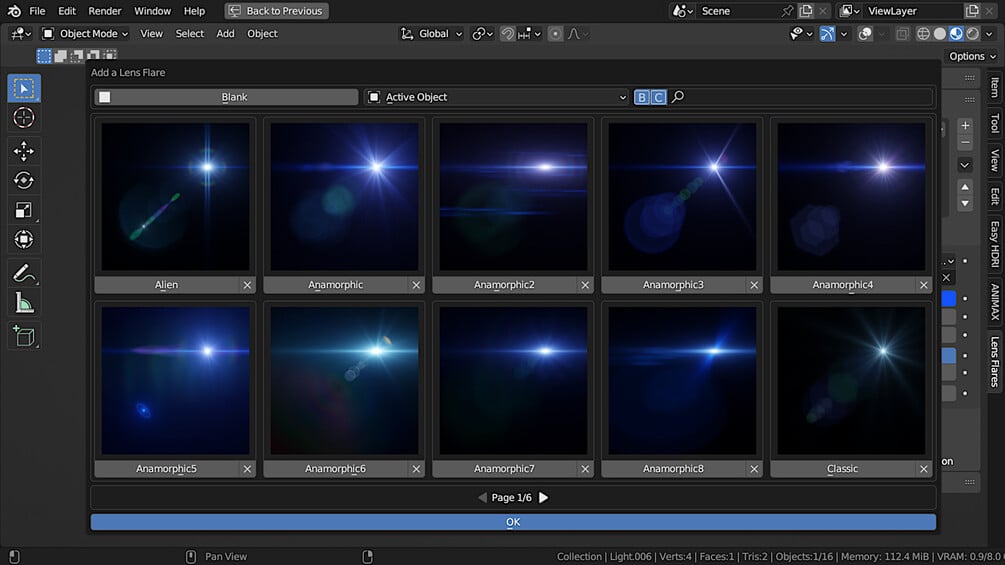Open pivot point dropdown
The height and width of the screenshot is (565, 1005).
click(x=481, y=33)
